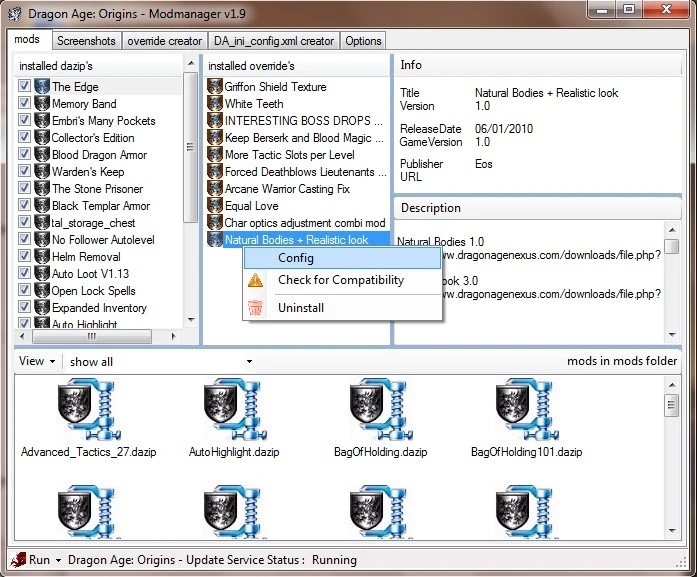Switch to the override creator tab
The height and width of the screenshot is (577, 697).
(164, 41)
